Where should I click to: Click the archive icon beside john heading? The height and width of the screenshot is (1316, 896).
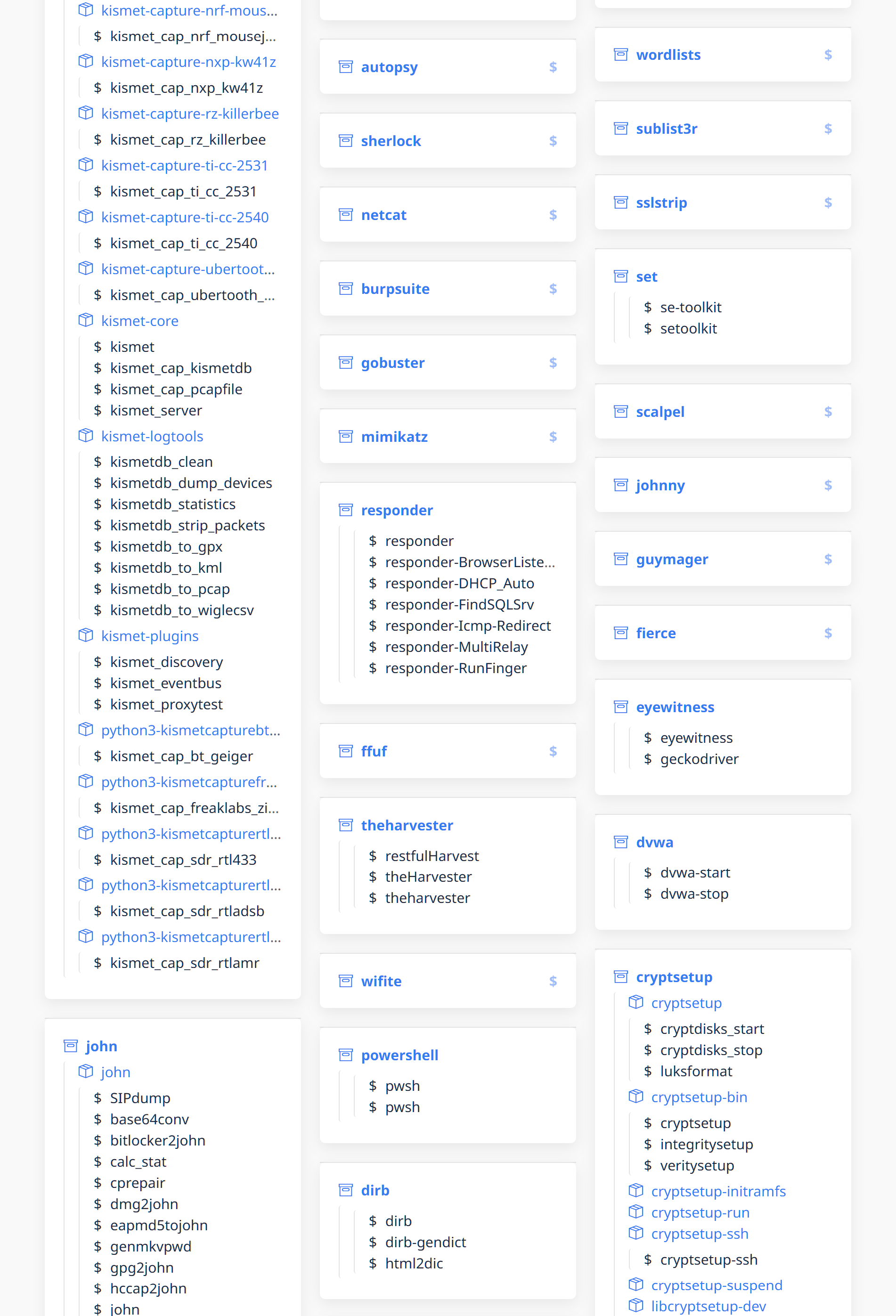click(71, 1046)
